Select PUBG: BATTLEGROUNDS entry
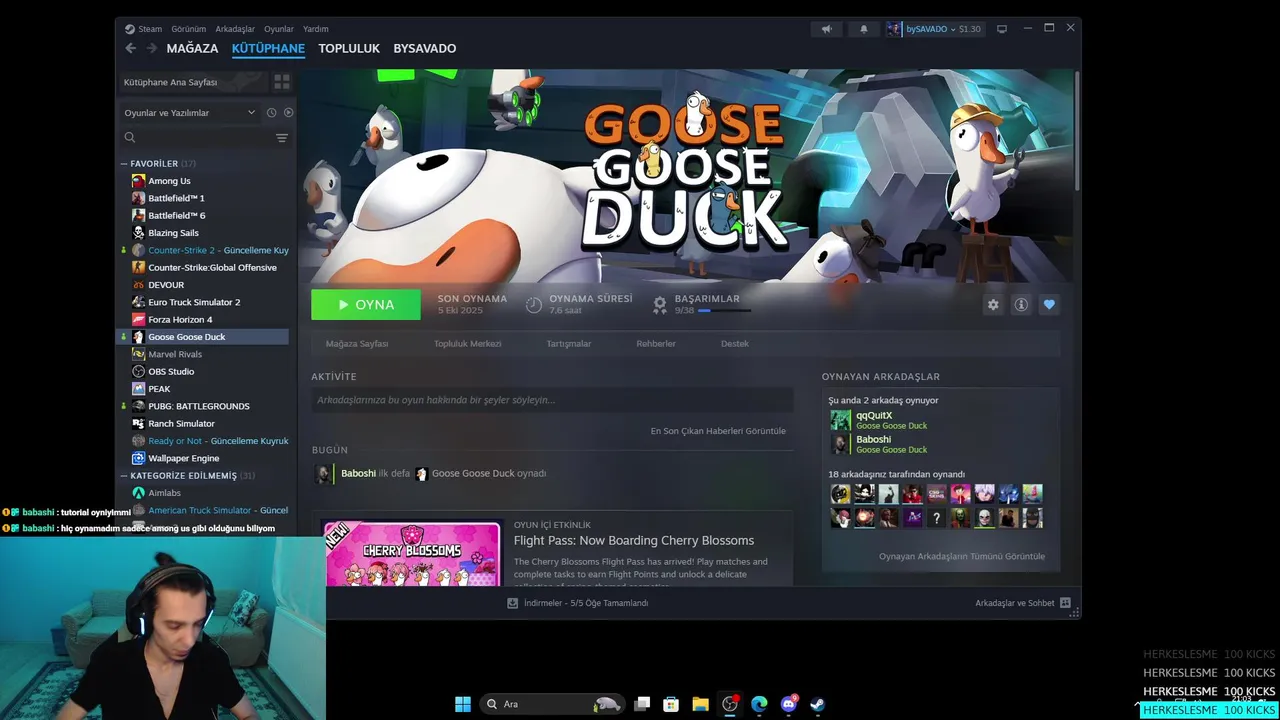1280x720 pixels. point(199,406)
